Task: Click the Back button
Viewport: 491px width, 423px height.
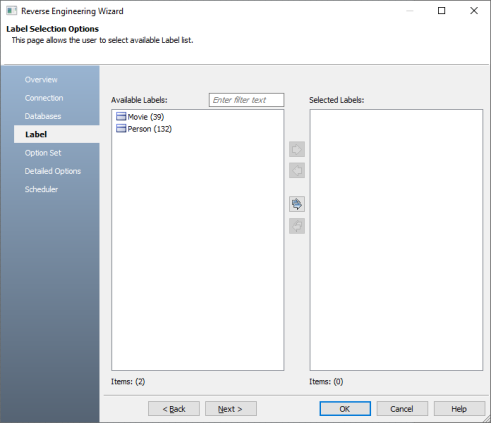Action: pyautogui.click(x=174, y=409)
